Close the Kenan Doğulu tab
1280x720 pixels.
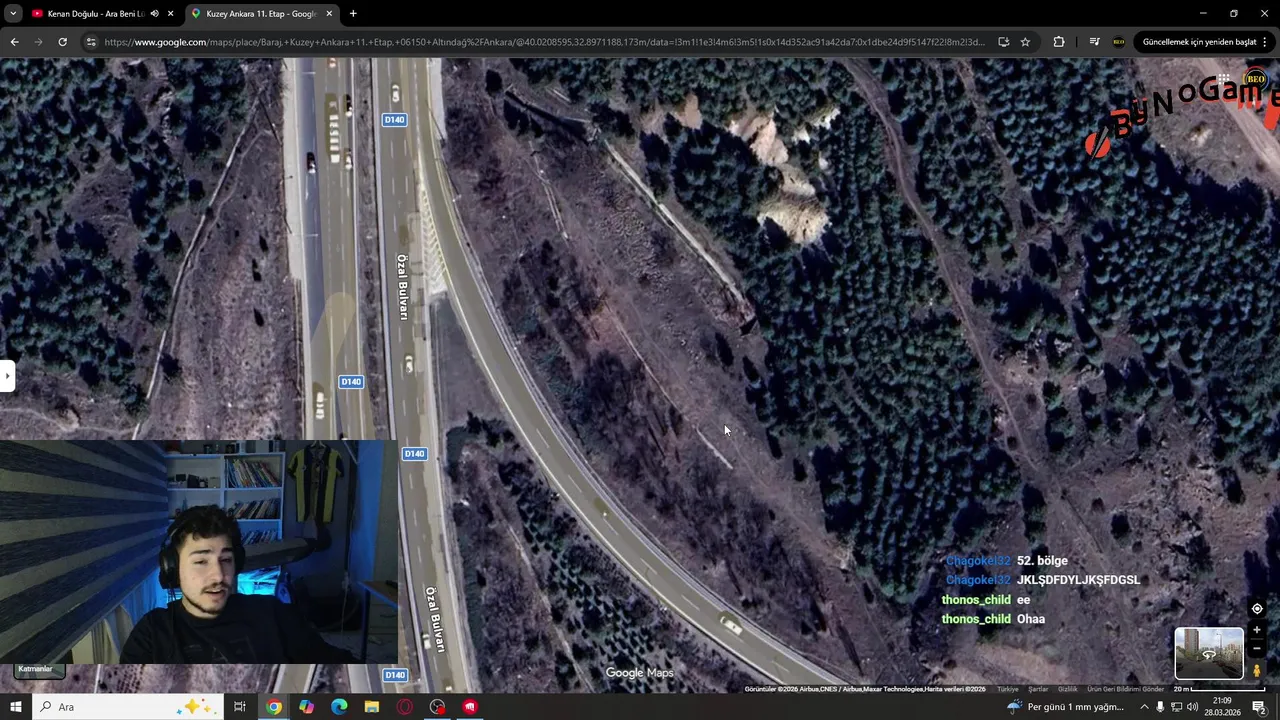coord(171,14)
